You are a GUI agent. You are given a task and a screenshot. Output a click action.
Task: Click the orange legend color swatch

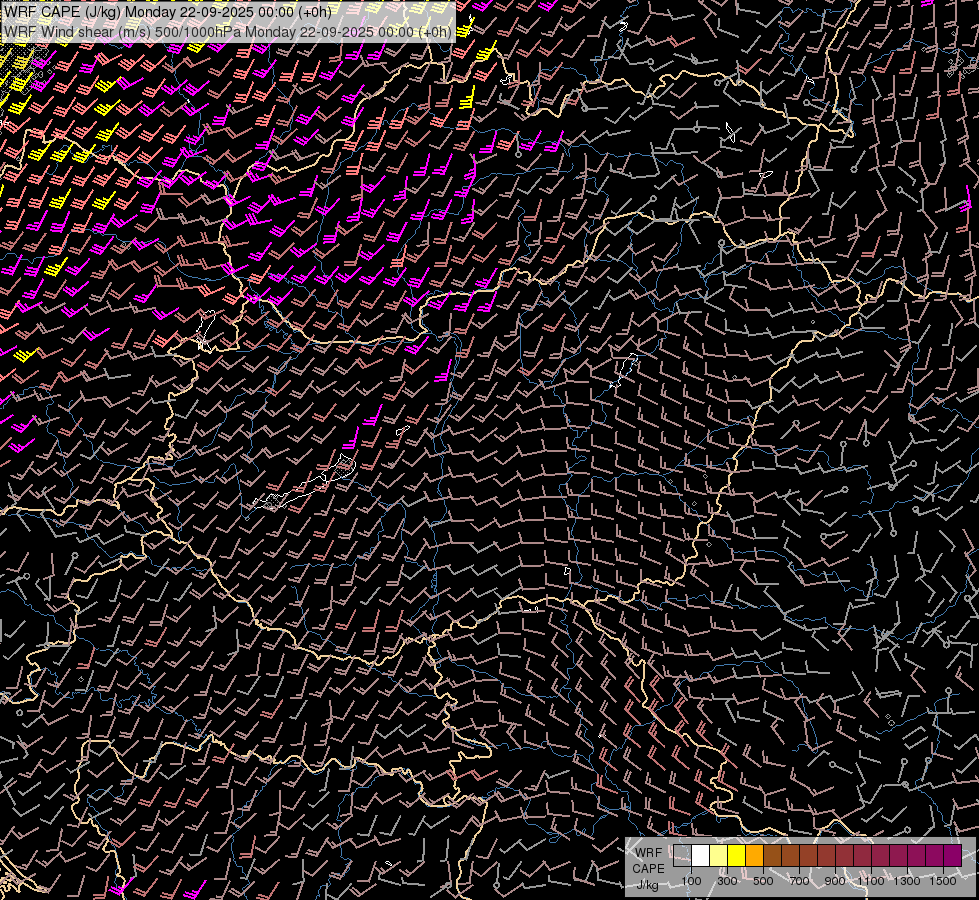754,855
